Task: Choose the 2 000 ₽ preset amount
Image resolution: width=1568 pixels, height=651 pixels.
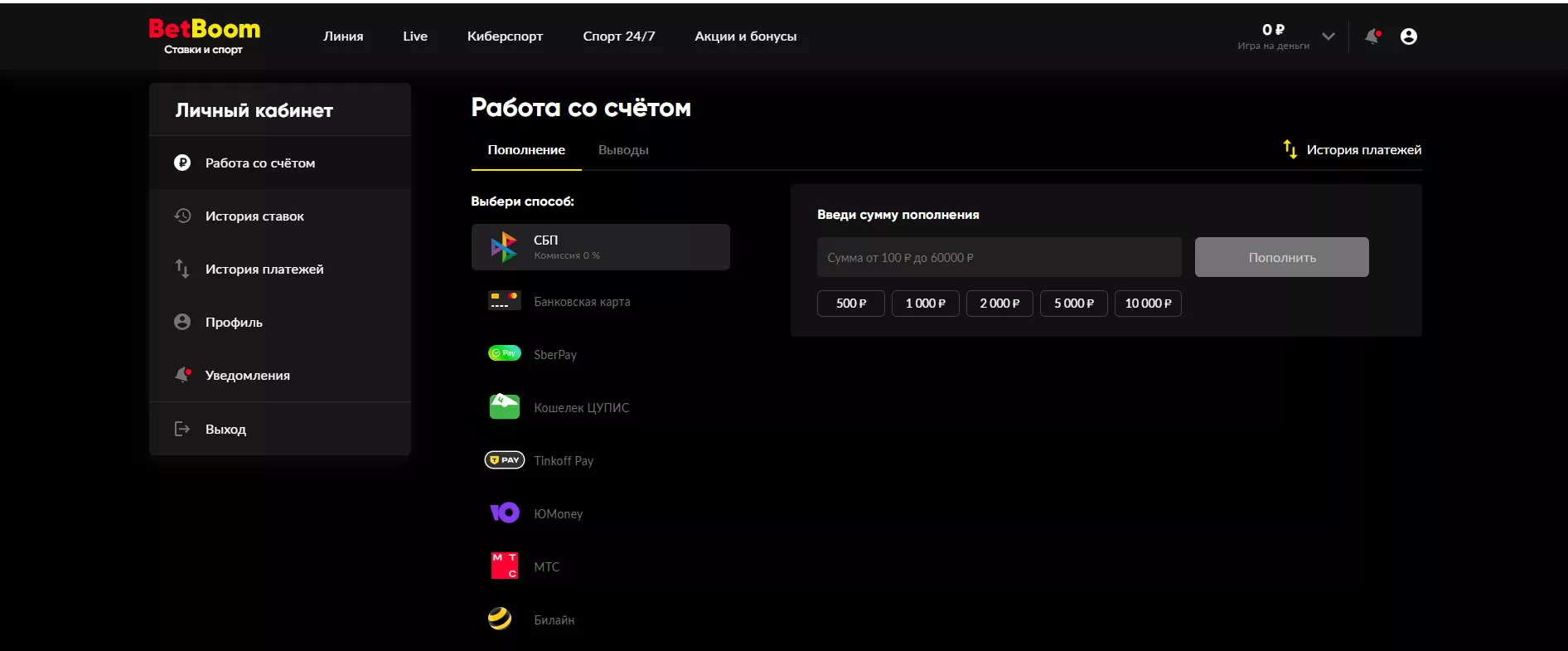Action: coord(999,304)
